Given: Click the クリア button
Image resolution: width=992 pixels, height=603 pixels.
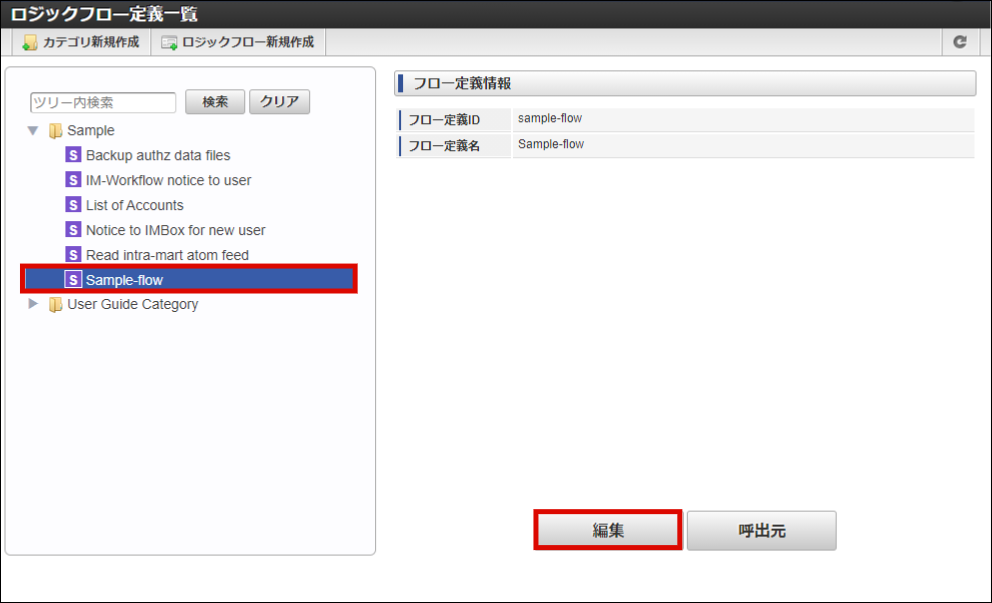Looking at the screenshot, I should (x=279, y=102).
